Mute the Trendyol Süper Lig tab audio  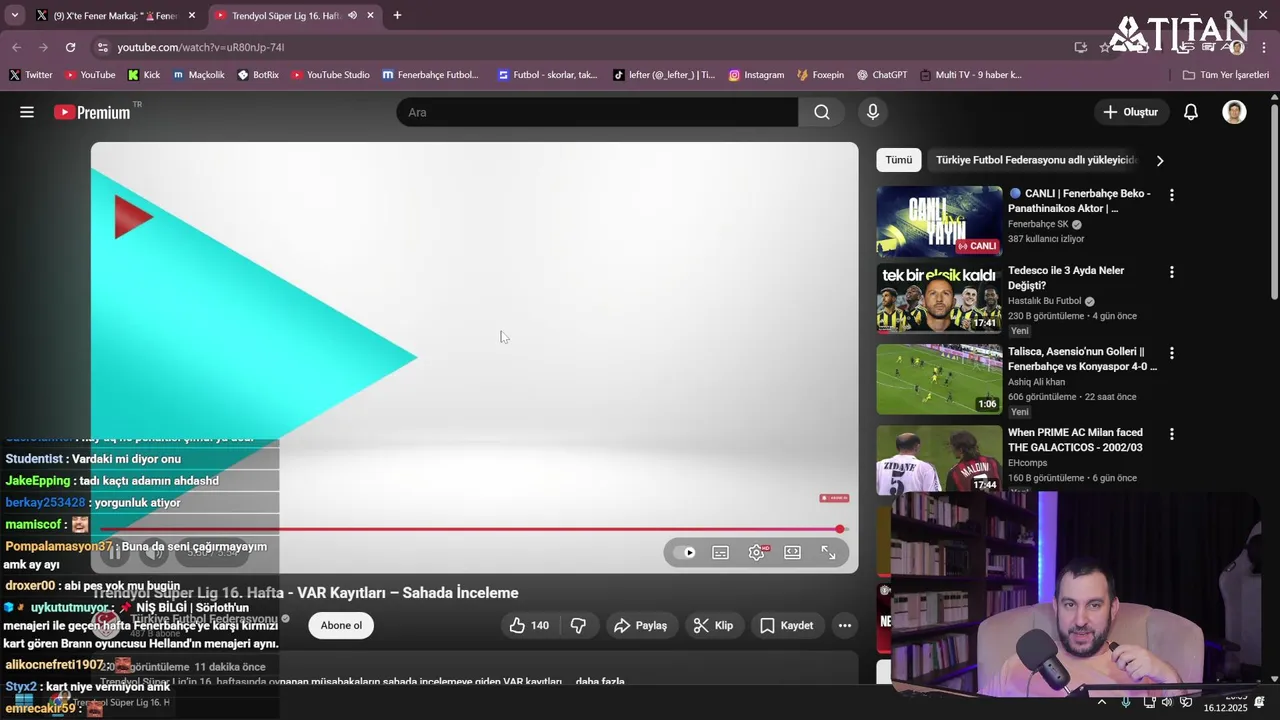click(352, 15)
